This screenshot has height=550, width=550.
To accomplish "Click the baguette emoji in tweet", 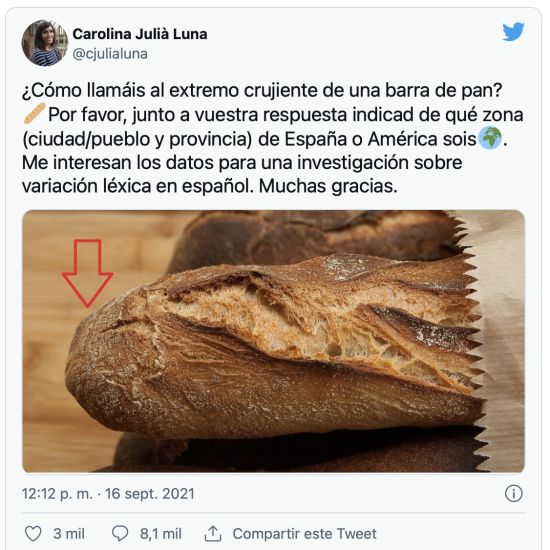I will tap(34, 114).
